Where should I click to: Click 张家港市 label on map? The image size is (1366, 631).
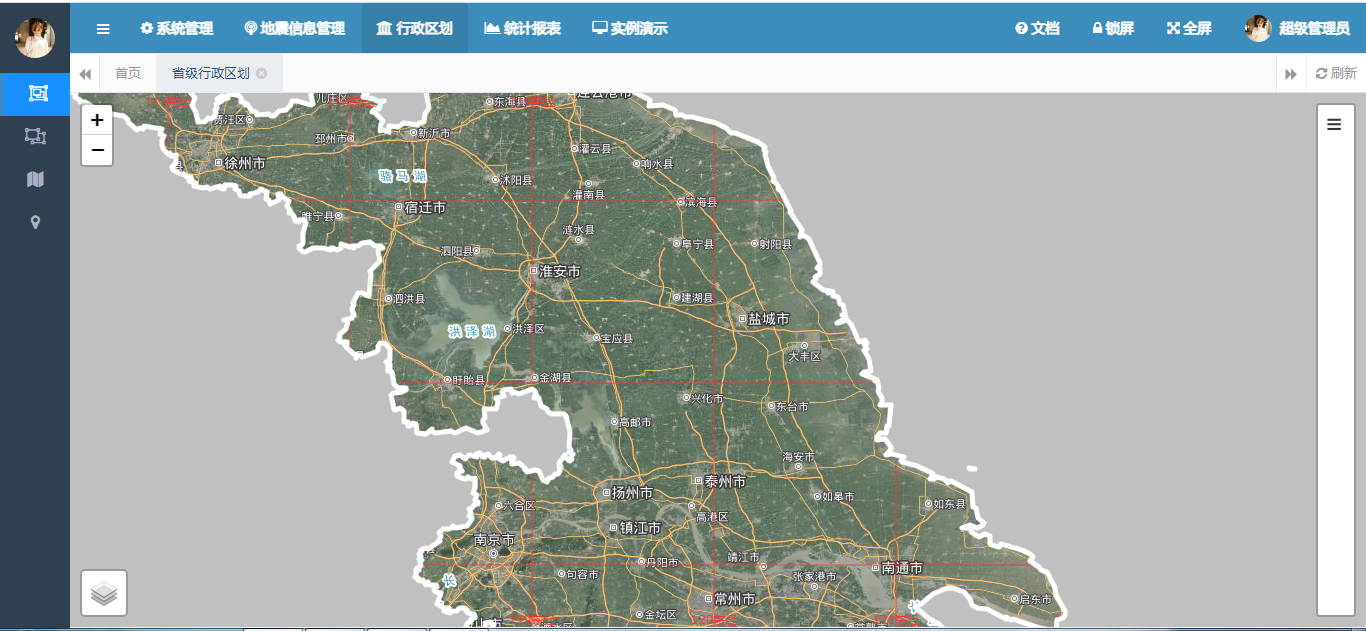coord(815,577)
